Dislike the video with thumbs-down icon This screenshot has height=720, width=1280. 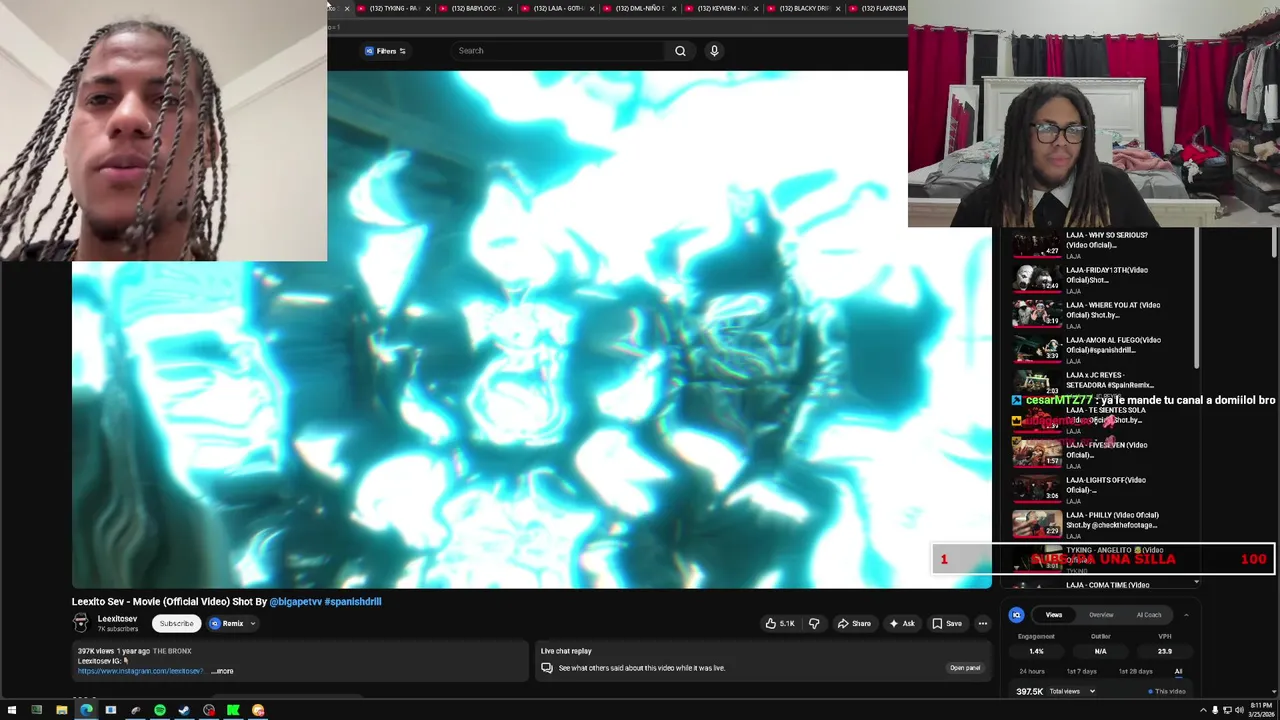814,623
